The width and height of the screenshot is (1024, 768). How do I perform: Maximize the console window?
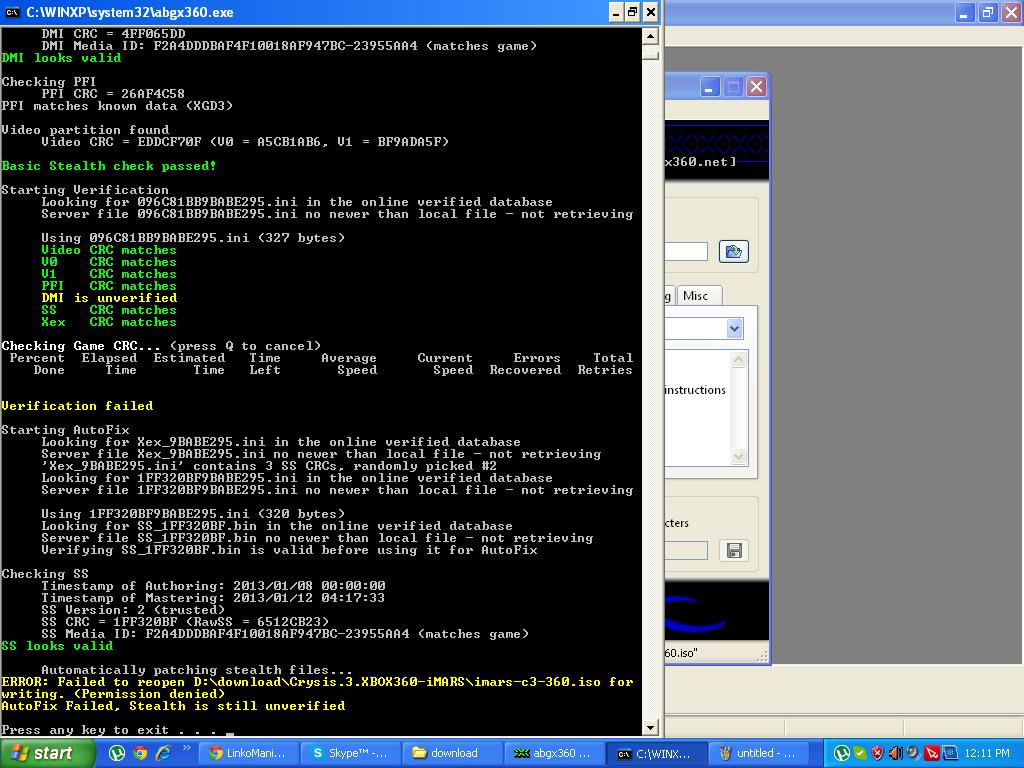(x=633, y=12)
